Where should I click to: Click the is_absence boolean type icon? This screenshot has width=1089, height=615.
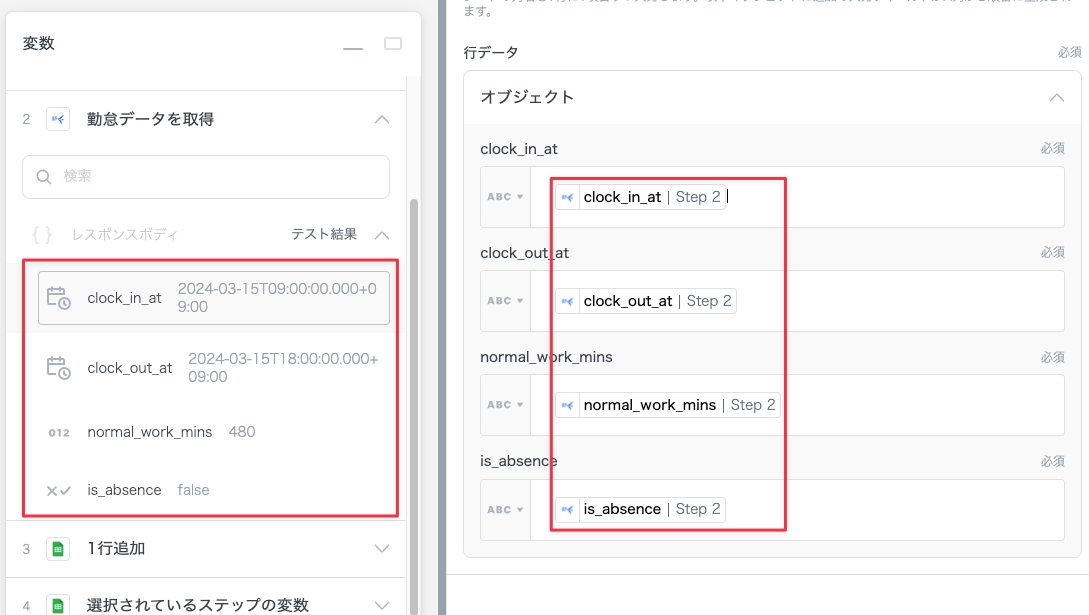[x=59, y=490]
